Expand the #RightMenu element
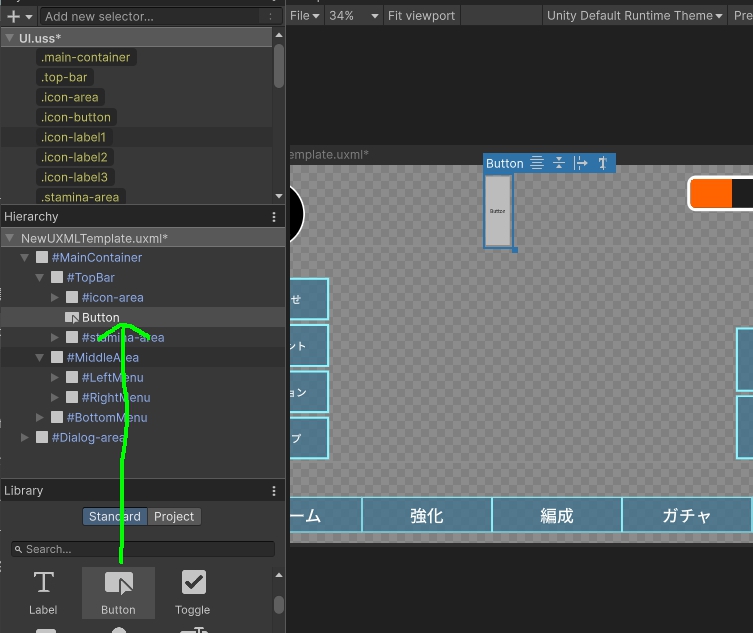The height and width of the screenshot is (633, 753). (55, 398)
